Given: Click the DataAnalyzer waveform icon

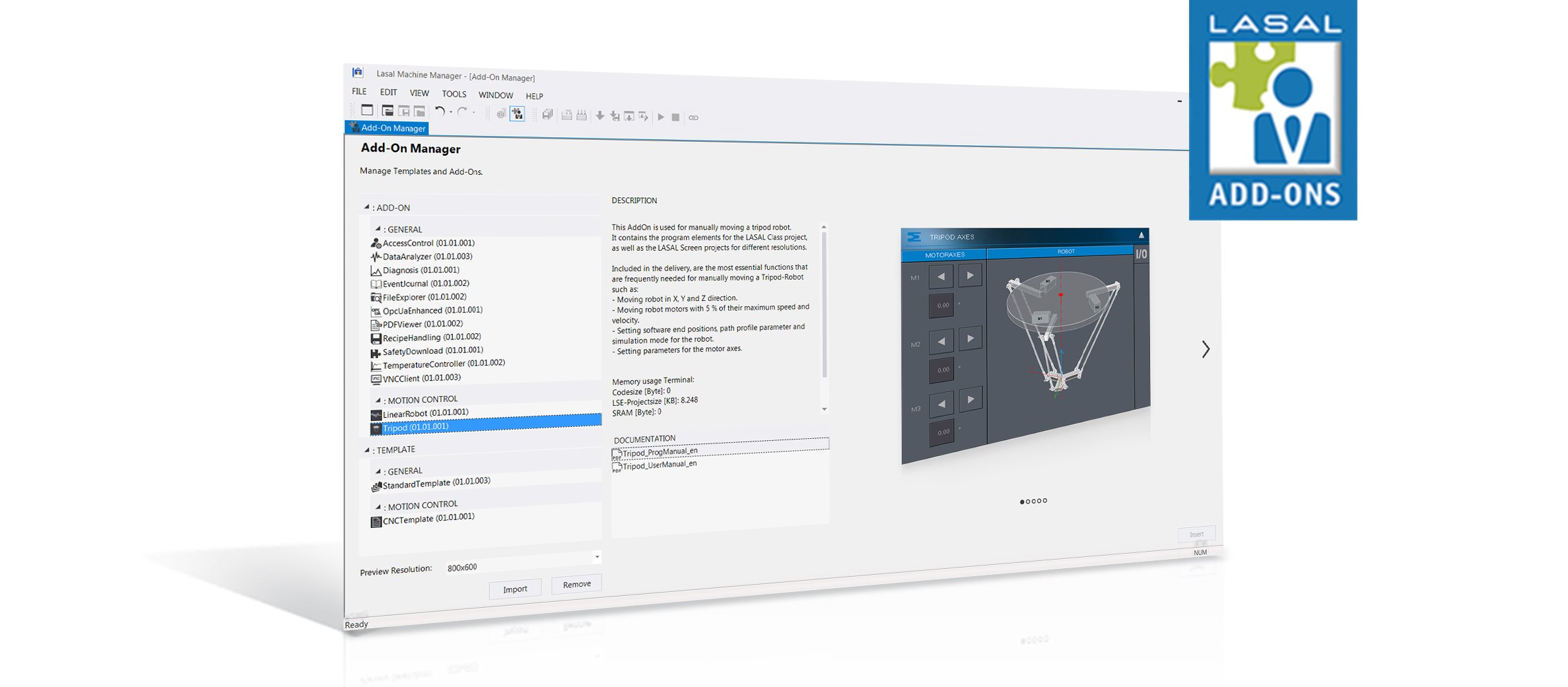Looking at the screenshot, I should (376, 257).
